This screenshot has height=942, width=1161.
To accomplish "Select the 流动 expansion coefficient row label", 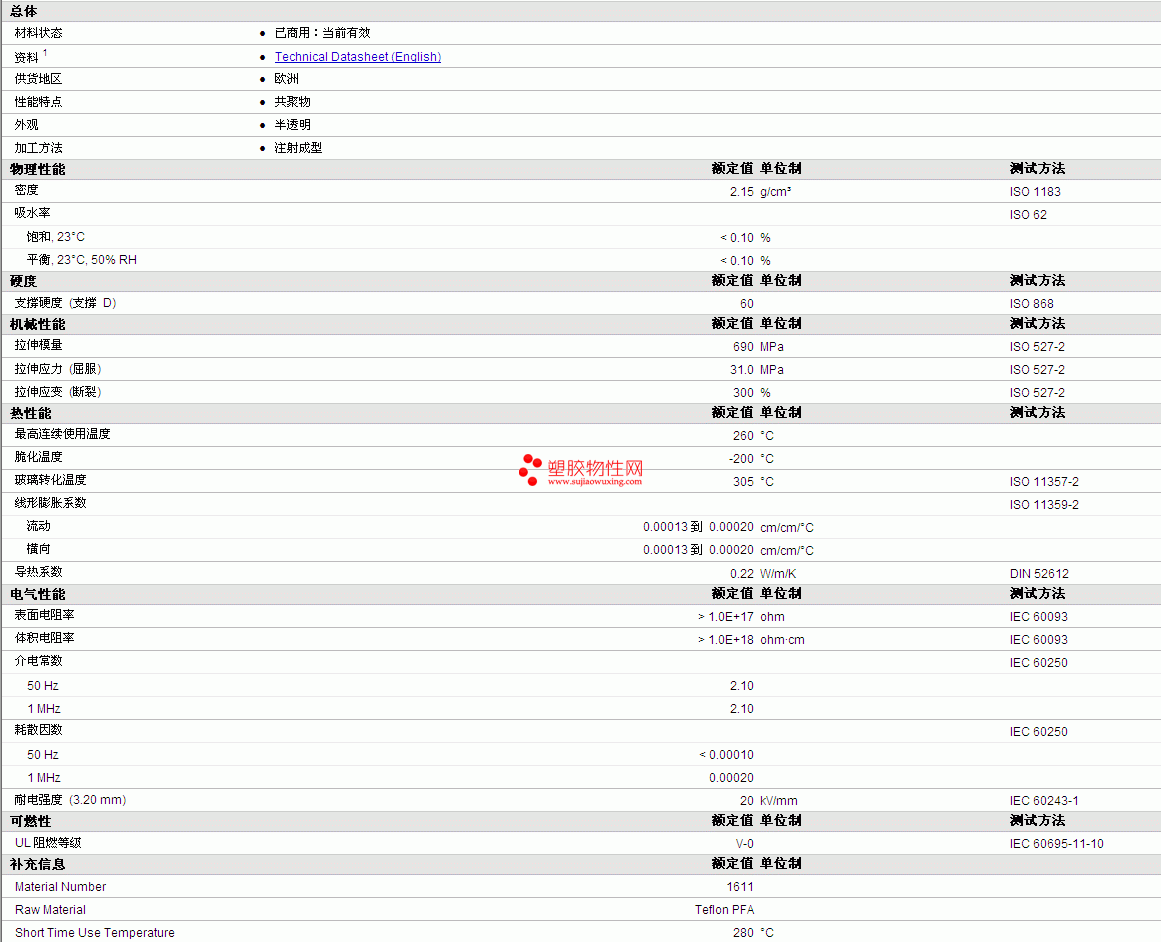I will point(39,527).
